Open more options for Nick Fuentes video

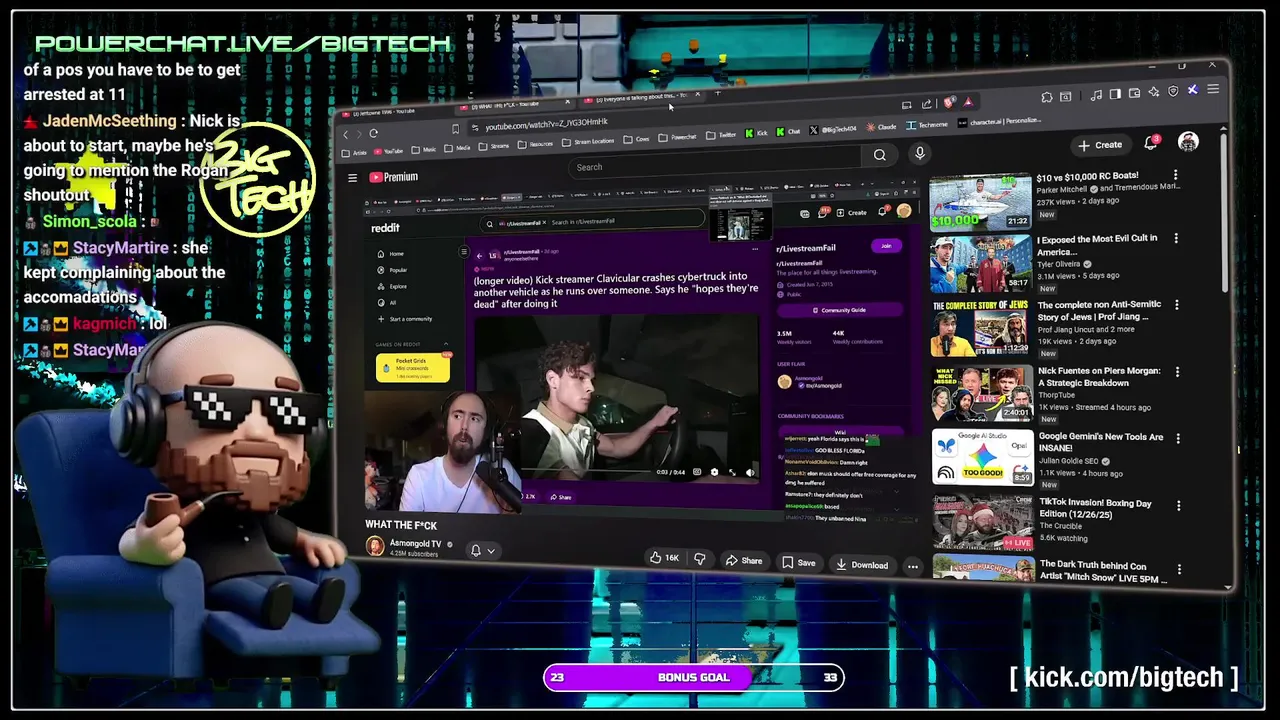pos(1177,371)
